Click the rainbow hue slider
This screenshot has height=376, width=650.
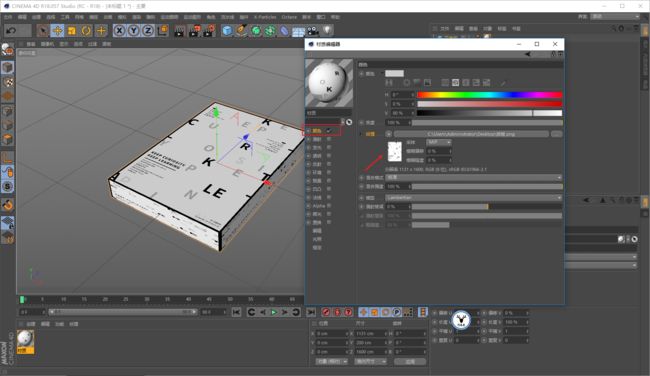490,95
